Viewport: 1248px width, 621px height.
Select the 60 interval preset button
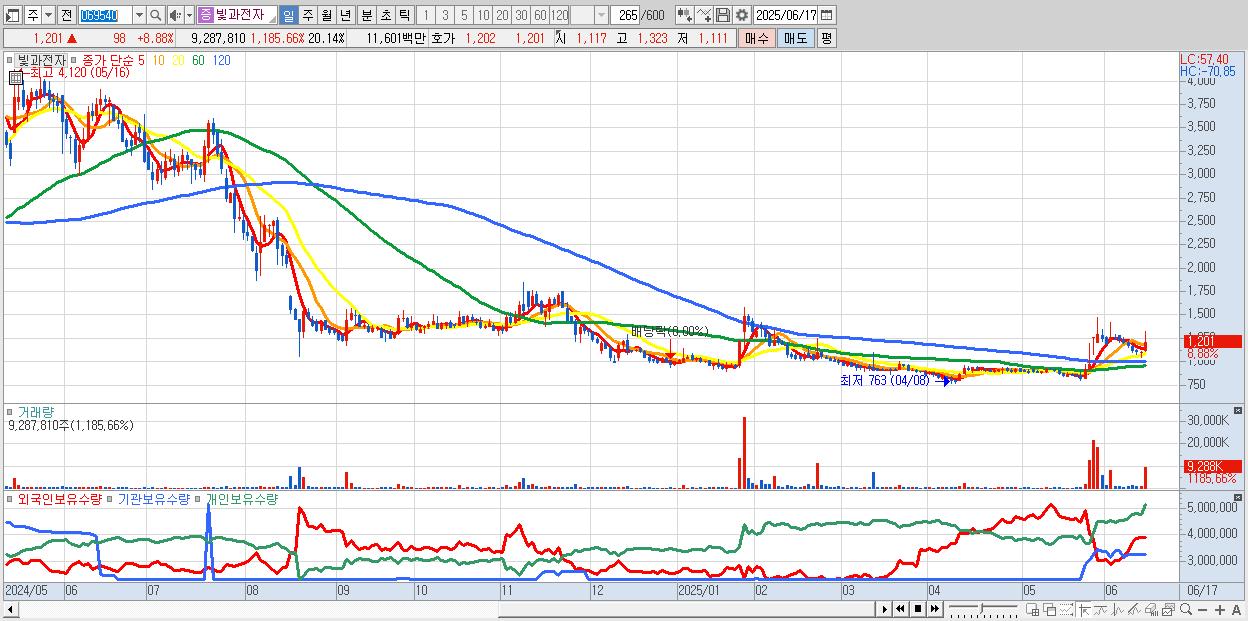(540, 15)
